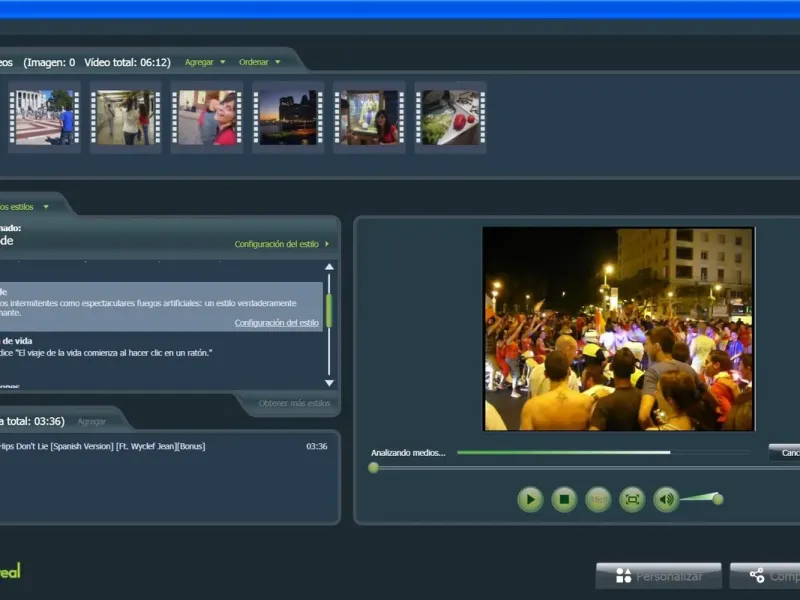Cancel the media analysis

point(784,453)
